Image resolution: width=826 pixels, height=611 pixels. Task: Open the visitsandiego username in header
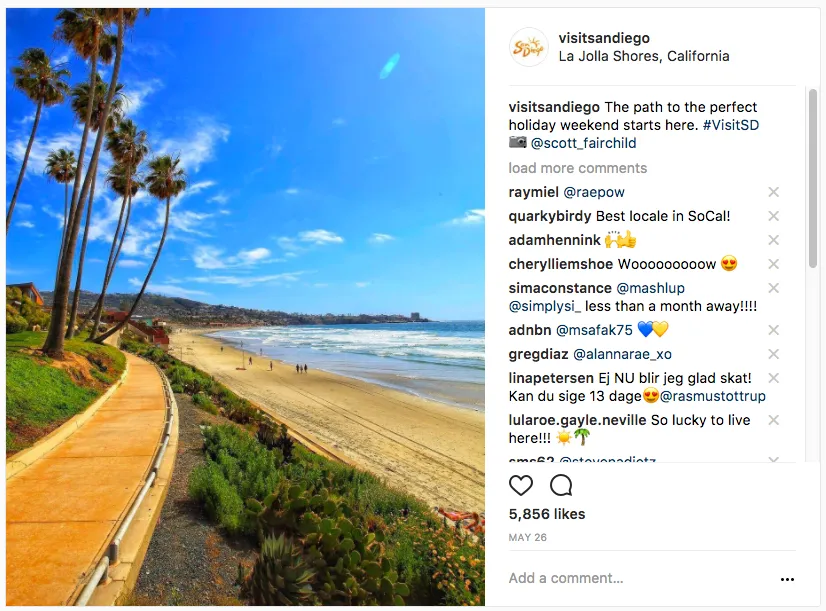coord(603,36)
